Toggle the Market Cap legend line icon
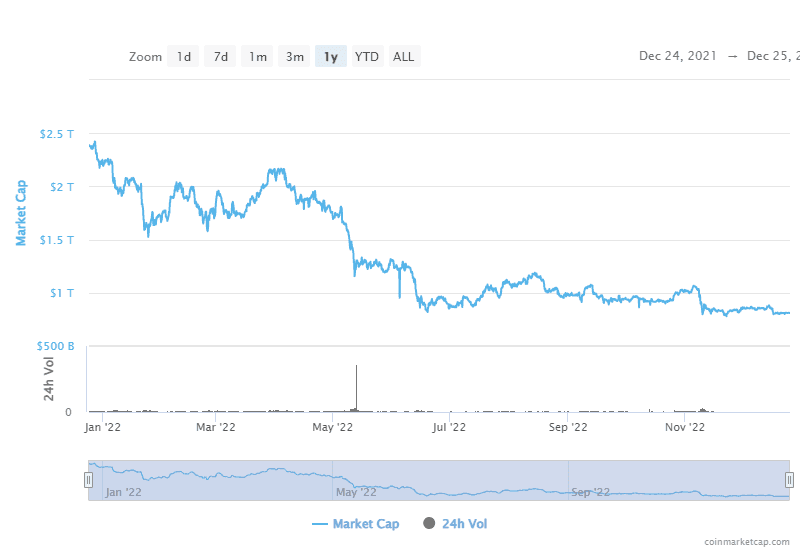800x550 pixels. pyautogui.click(x=320, y=524)
